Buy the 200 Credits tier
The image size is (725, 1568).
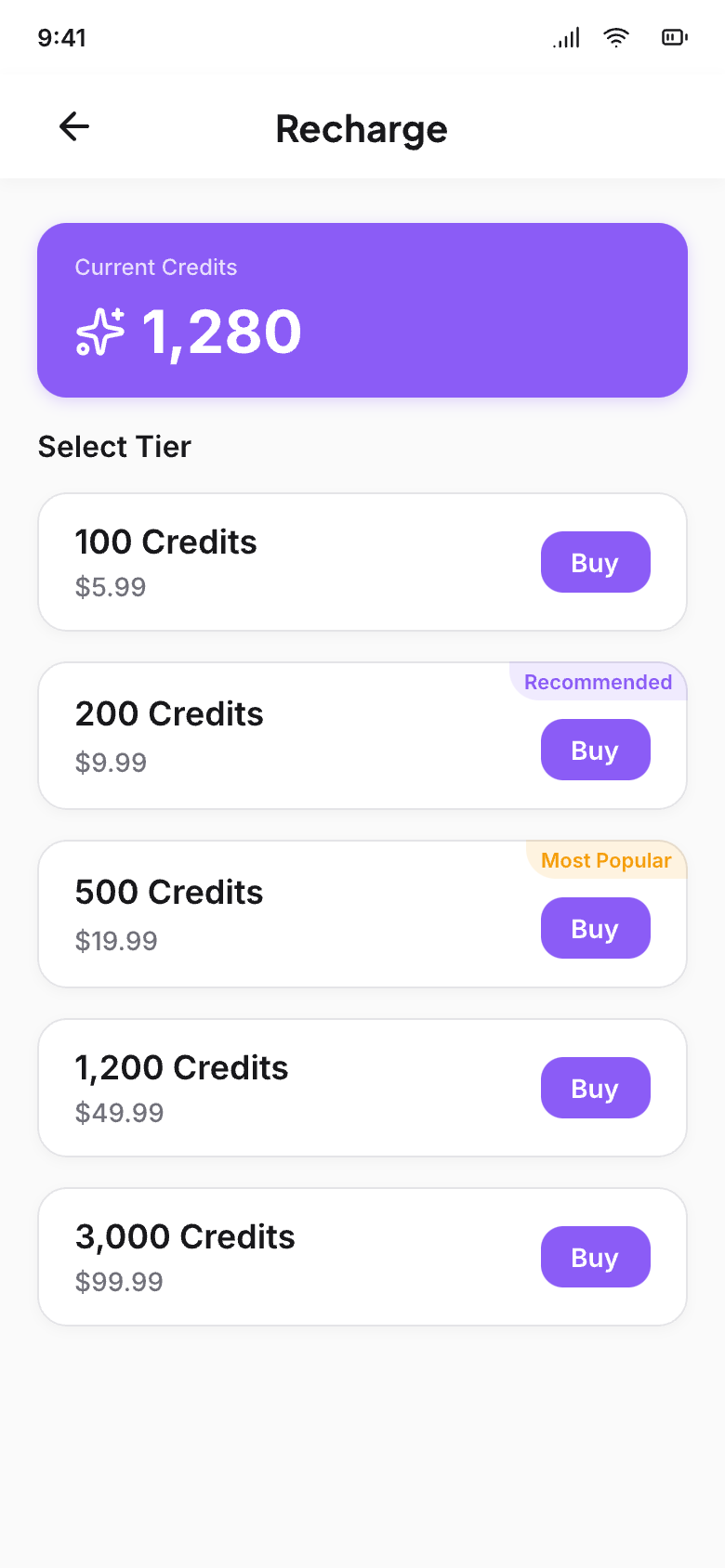595,750
